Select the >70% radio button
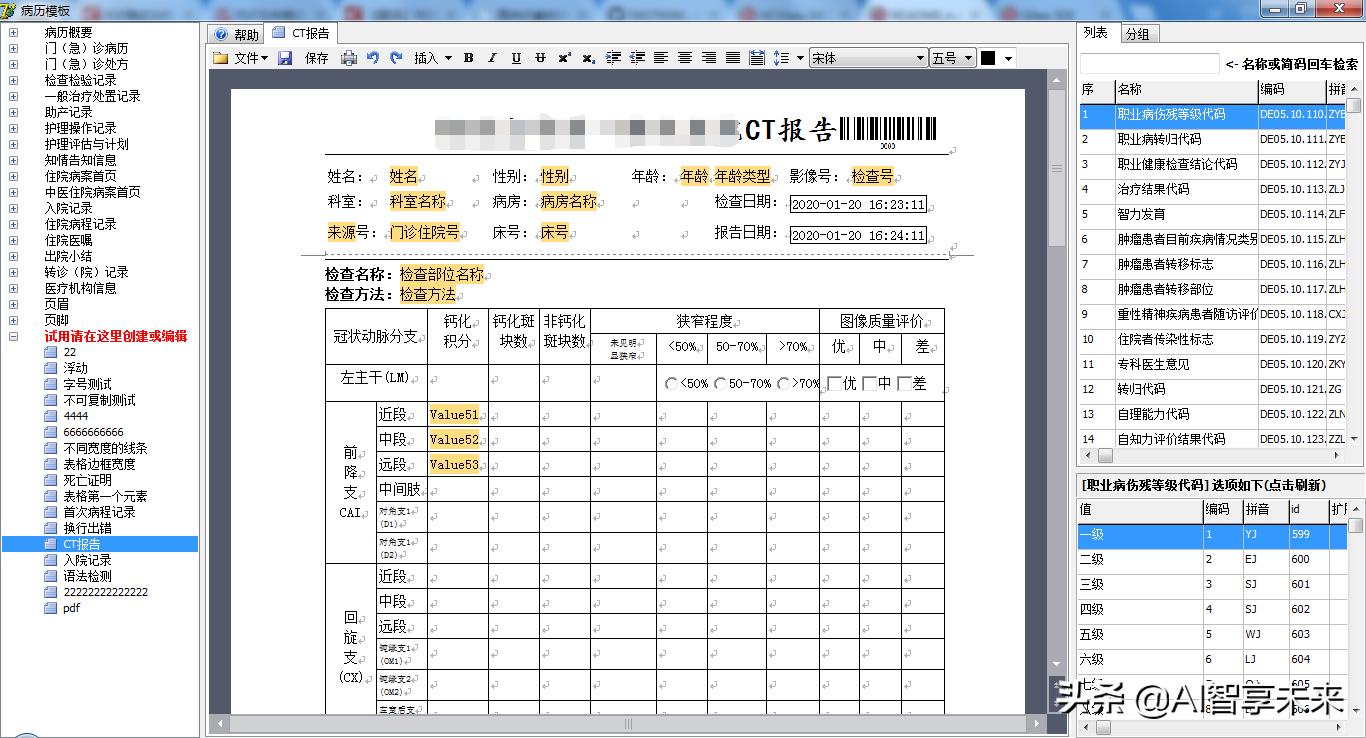1366x738 pixels. point(783,384)
